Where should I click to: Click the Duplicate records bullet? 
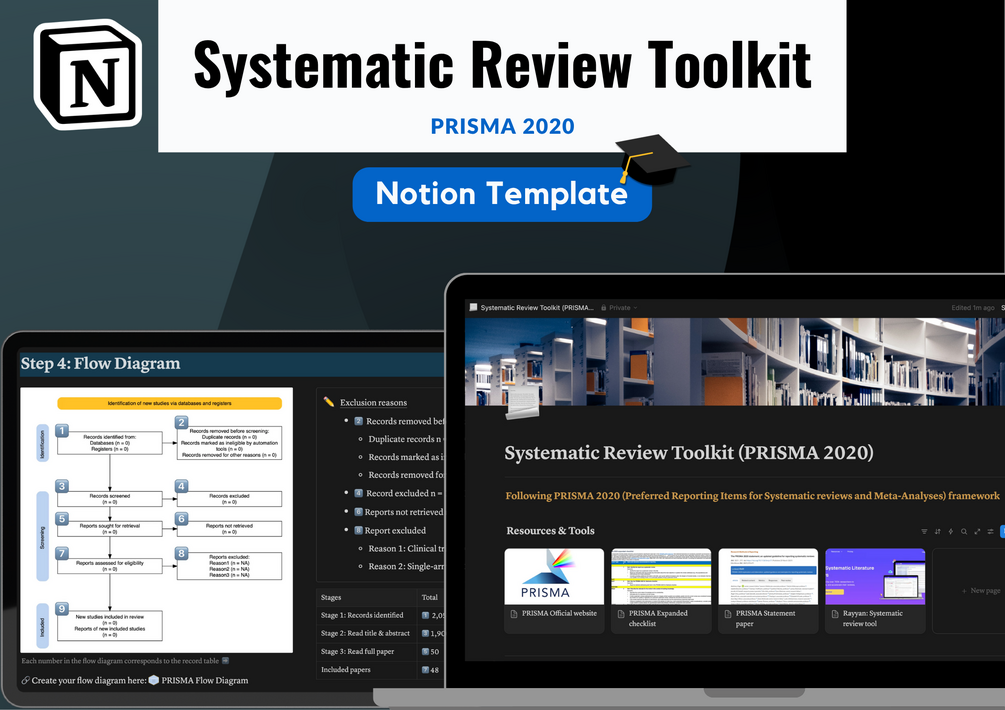(406, 439)
